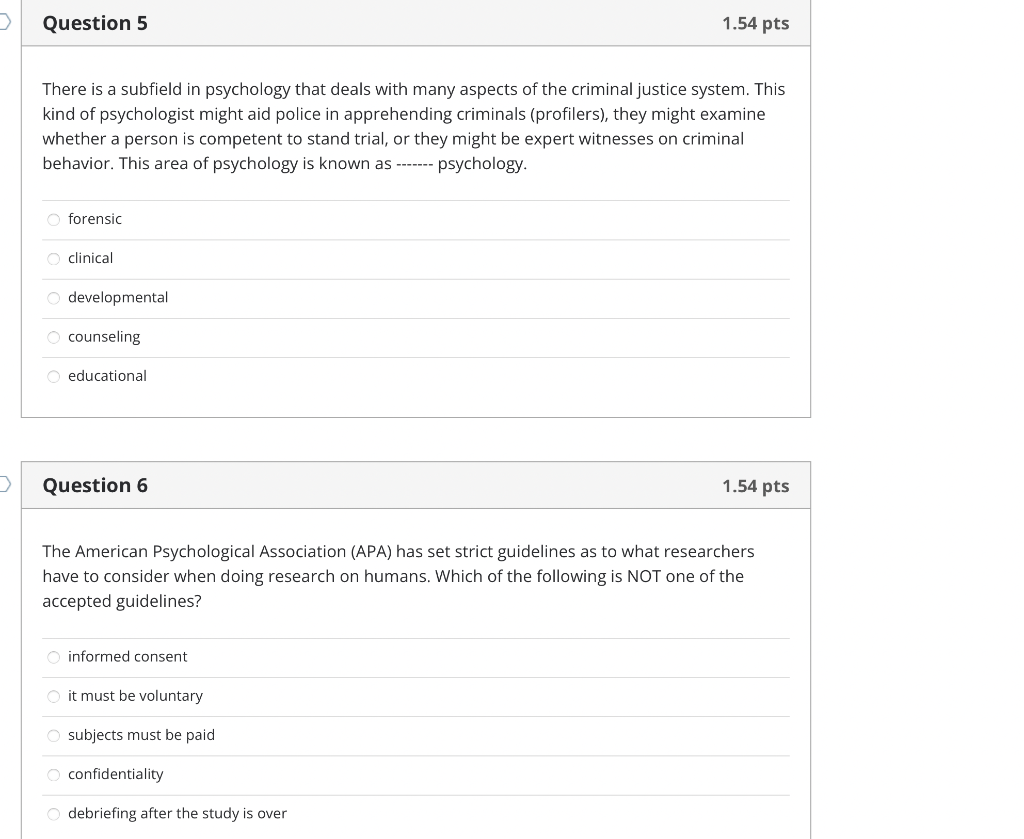Click the confidentiality answer text label
The width and height of the screenshot is (1024, 839).
pyautogui.click(x=115, y=774)
